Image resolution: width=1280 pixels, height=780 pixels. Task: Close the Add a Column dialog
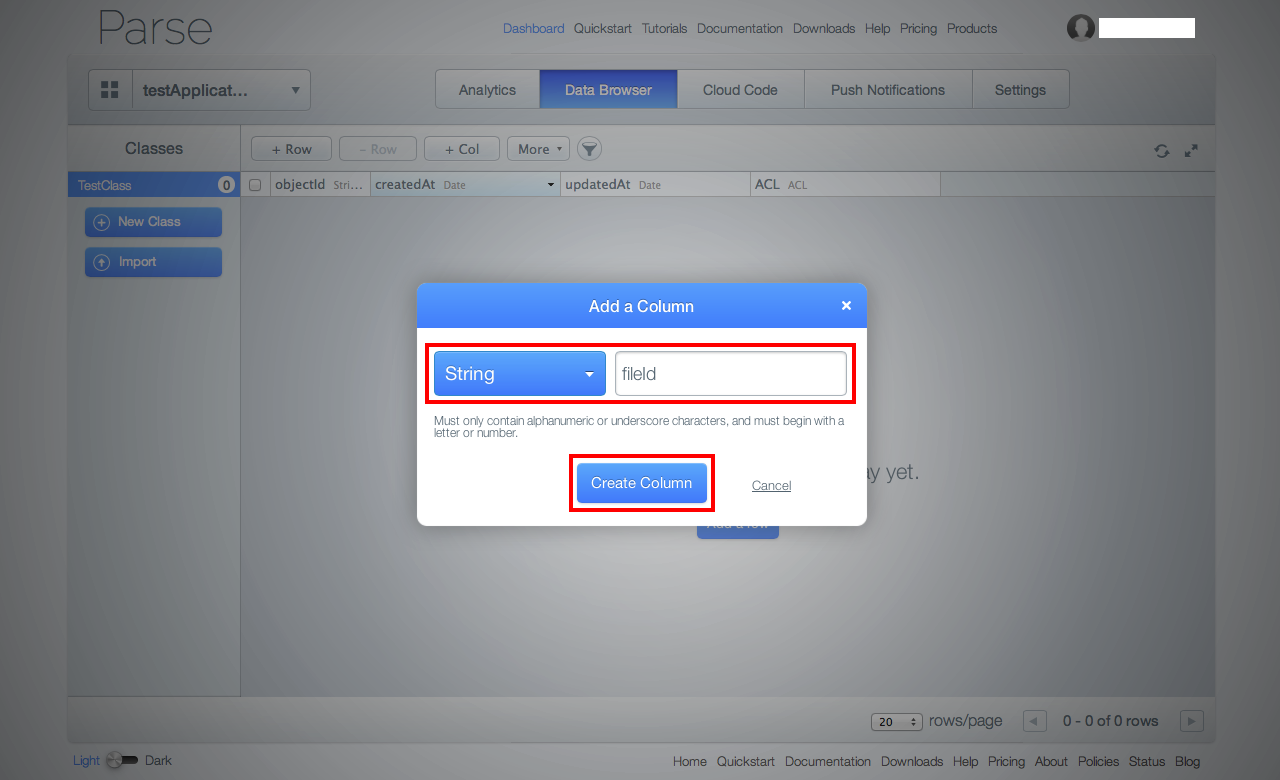click(x=846, y=306)
